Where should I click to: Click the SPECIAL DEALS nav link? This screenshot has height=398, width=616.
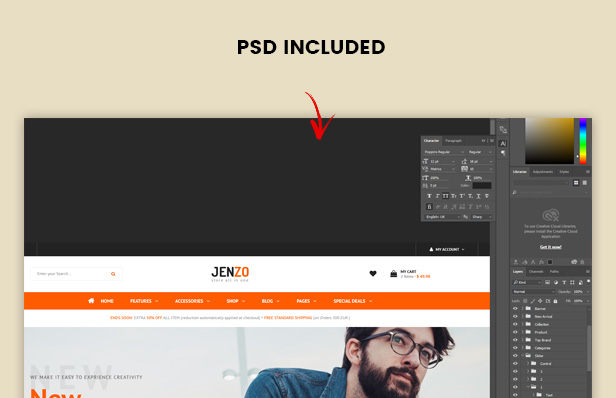(x=353, y=301)
